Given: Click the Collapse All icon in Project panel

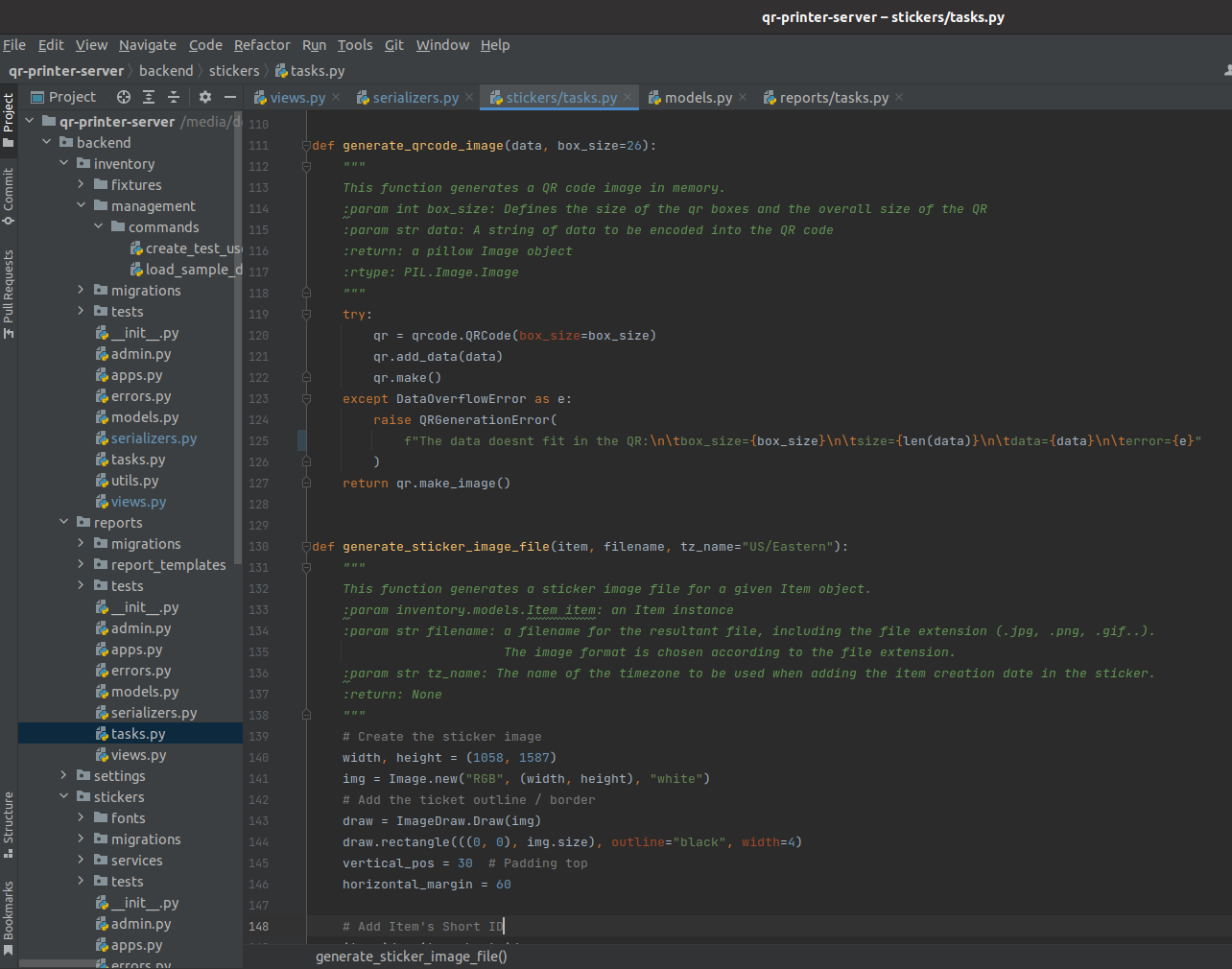Looking at the screenshot, I should tap(174, 97).
